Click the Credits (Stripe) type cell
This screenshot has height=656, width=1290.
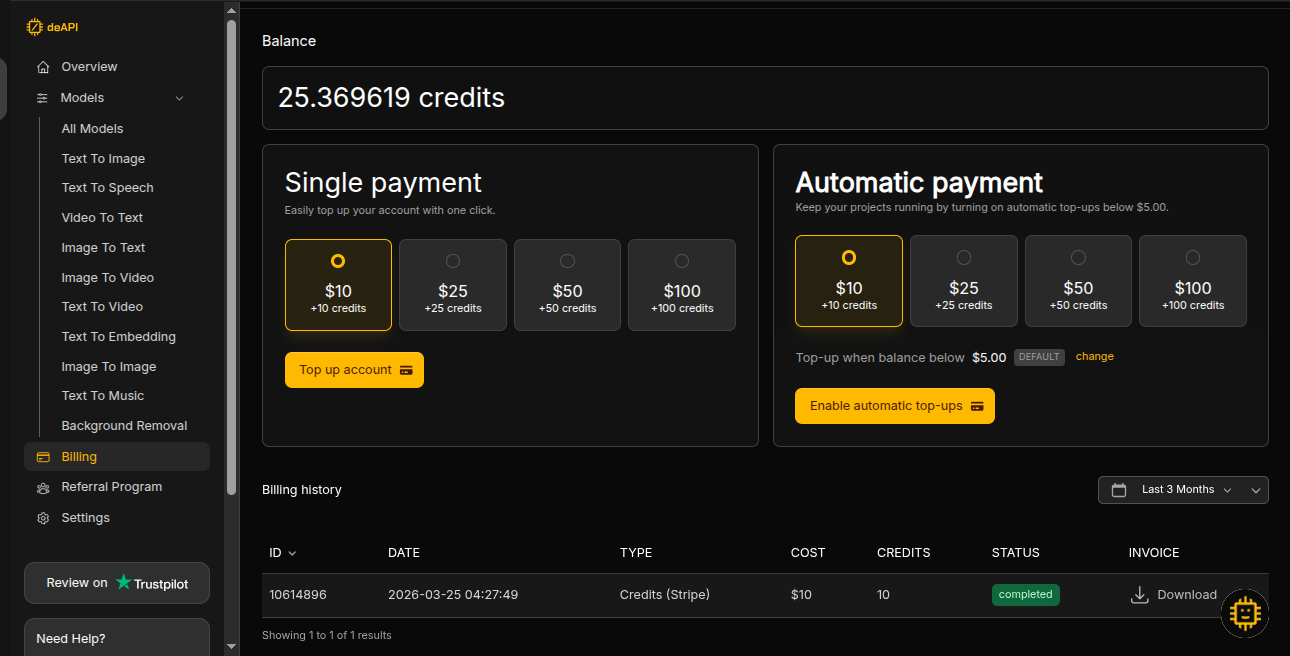(x=664, y=595)
